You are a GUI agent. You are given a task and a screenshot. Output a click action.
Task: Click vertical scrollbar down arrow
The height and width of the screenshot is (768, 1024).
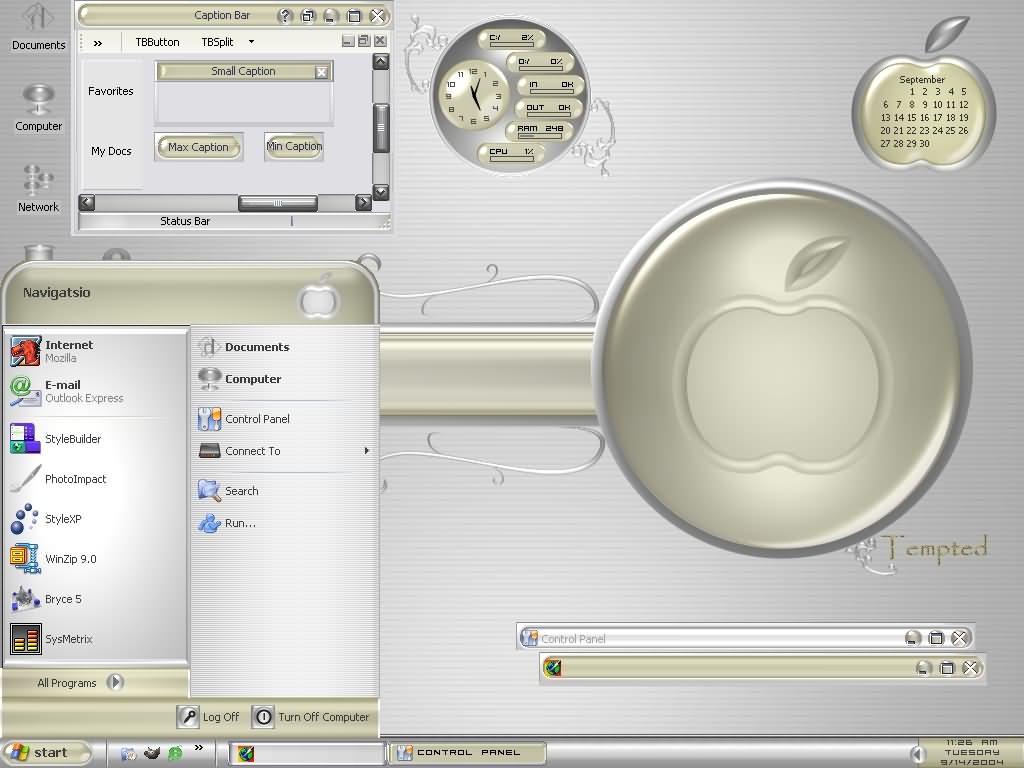point(381,192)
